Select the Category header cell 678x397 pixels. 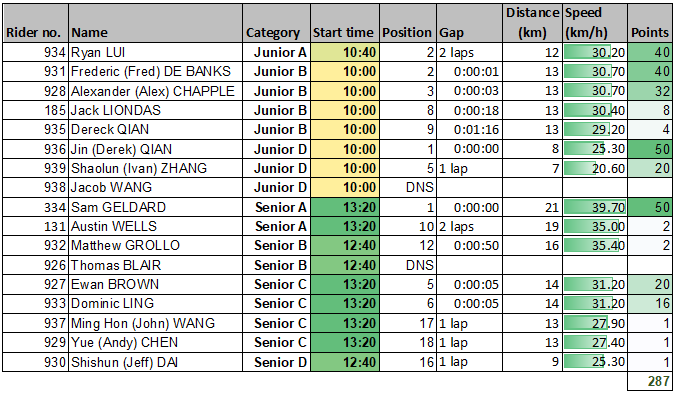pos(276,23)
